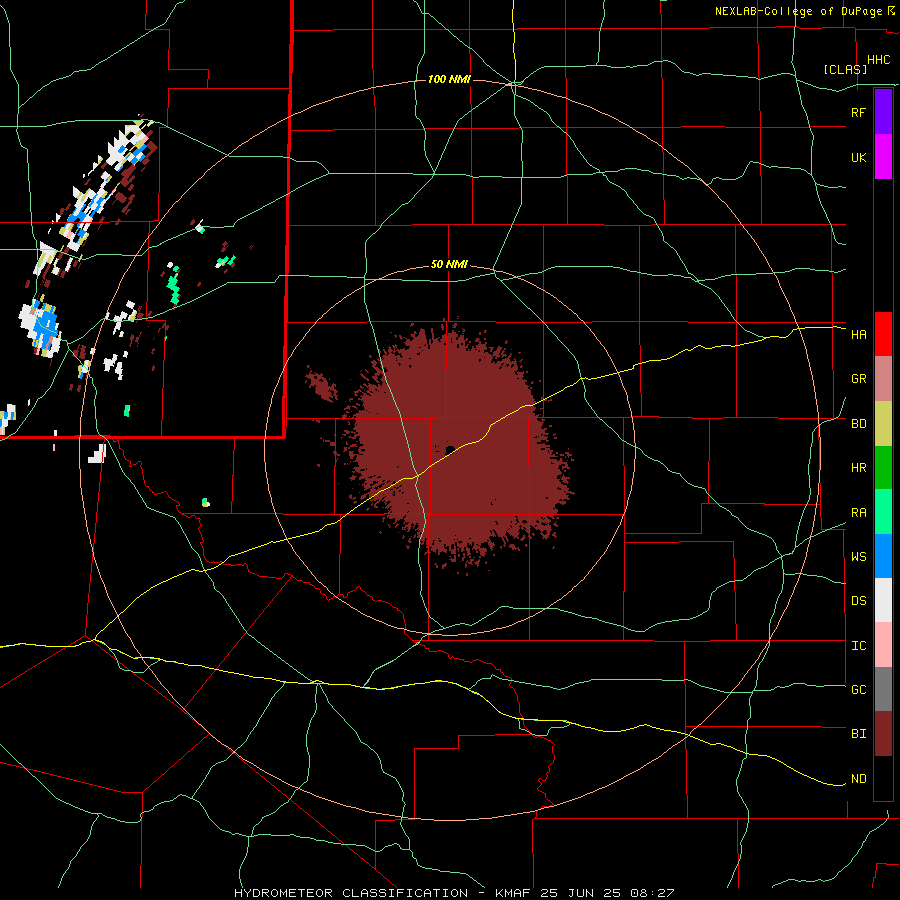Click the BI legend label
This screenshot has width=900, height=900.
(858, 734)
